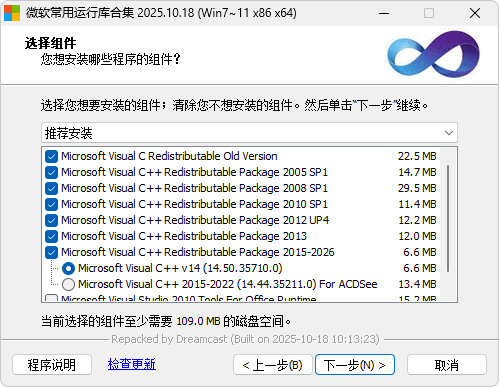The width and height of the screenshot is (499, 387).
Task: Click the Microsoft colored logo in title bar
Action: (12, 13)
